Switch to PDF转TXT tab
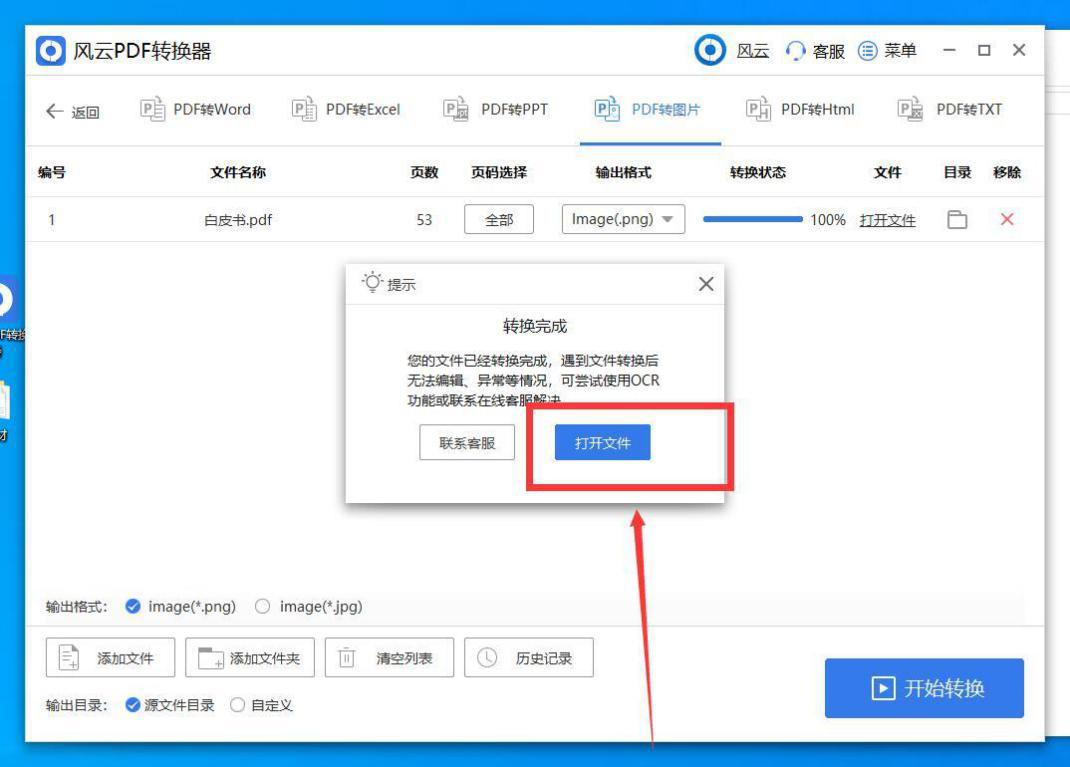Image resolution: width=1070 pixels, height=767 pixels. tap(950, 110)
